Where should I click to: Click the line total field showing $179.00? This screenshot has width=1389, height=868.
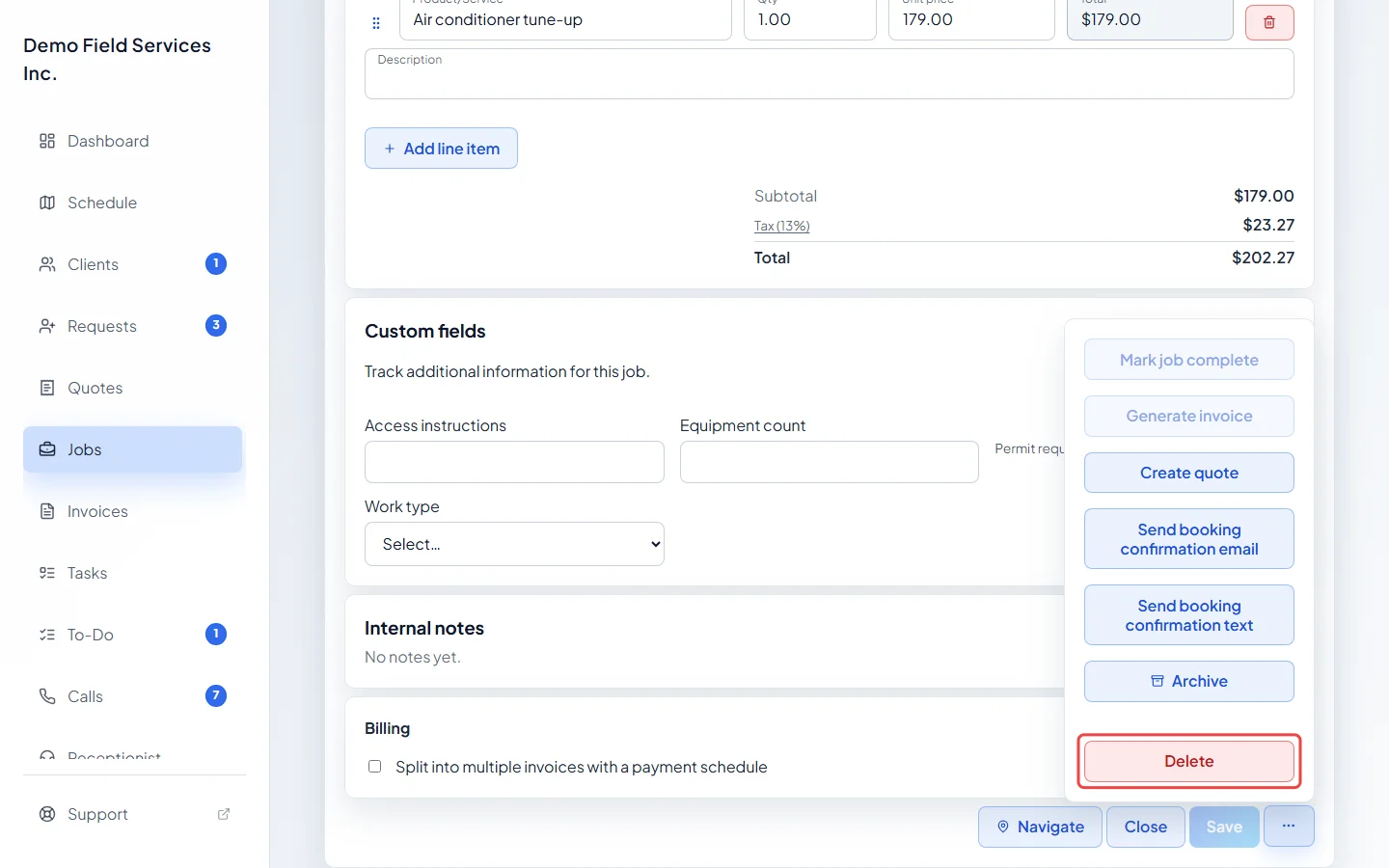coord(1150,19)
